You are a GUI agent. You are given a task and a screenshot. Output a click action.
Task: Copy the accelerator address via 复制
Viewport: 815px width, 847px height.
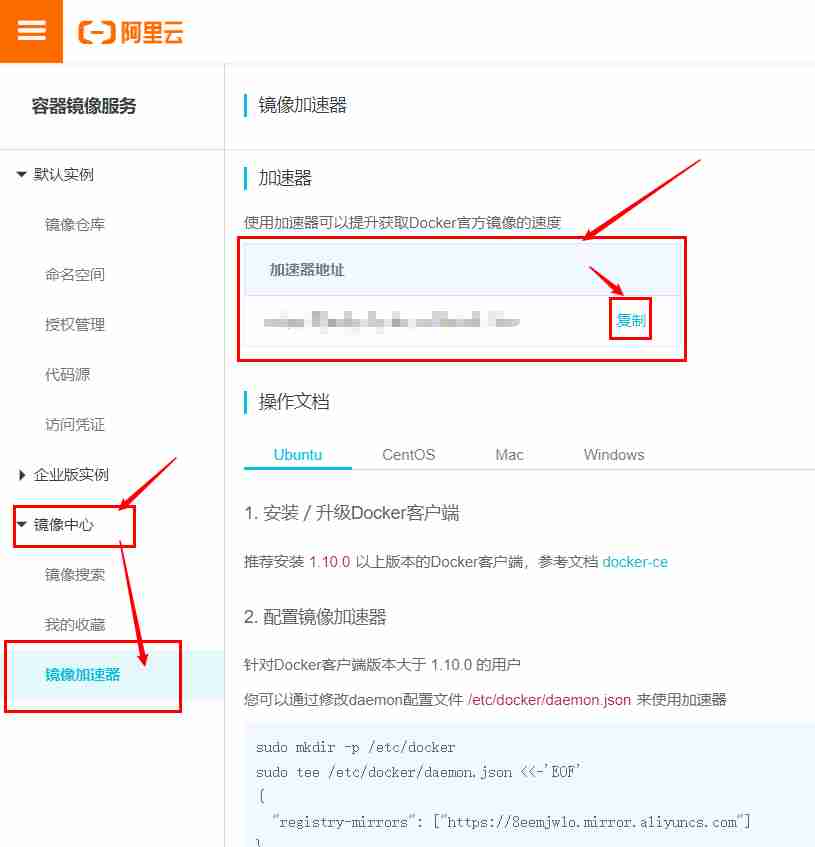click(630, 320)
